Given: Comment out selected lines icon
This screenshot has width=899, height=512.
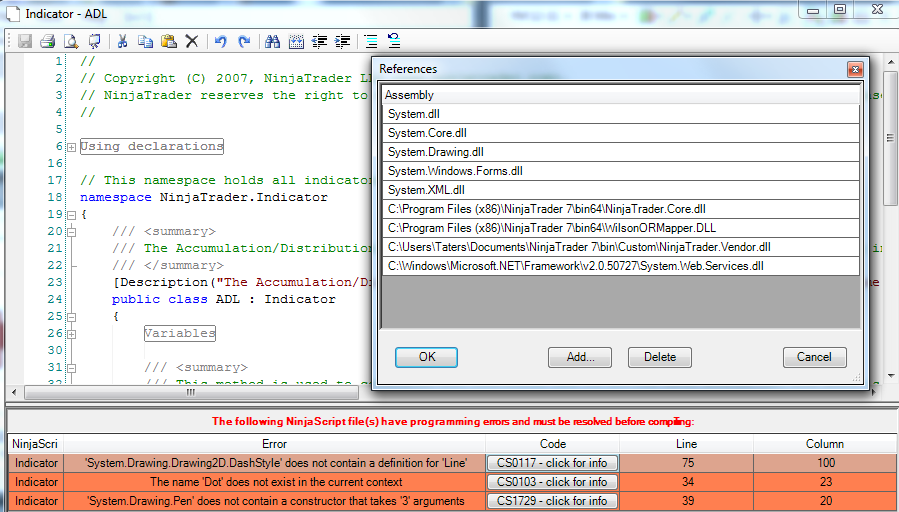Looking at the screenshot, I should click(371, 41).
